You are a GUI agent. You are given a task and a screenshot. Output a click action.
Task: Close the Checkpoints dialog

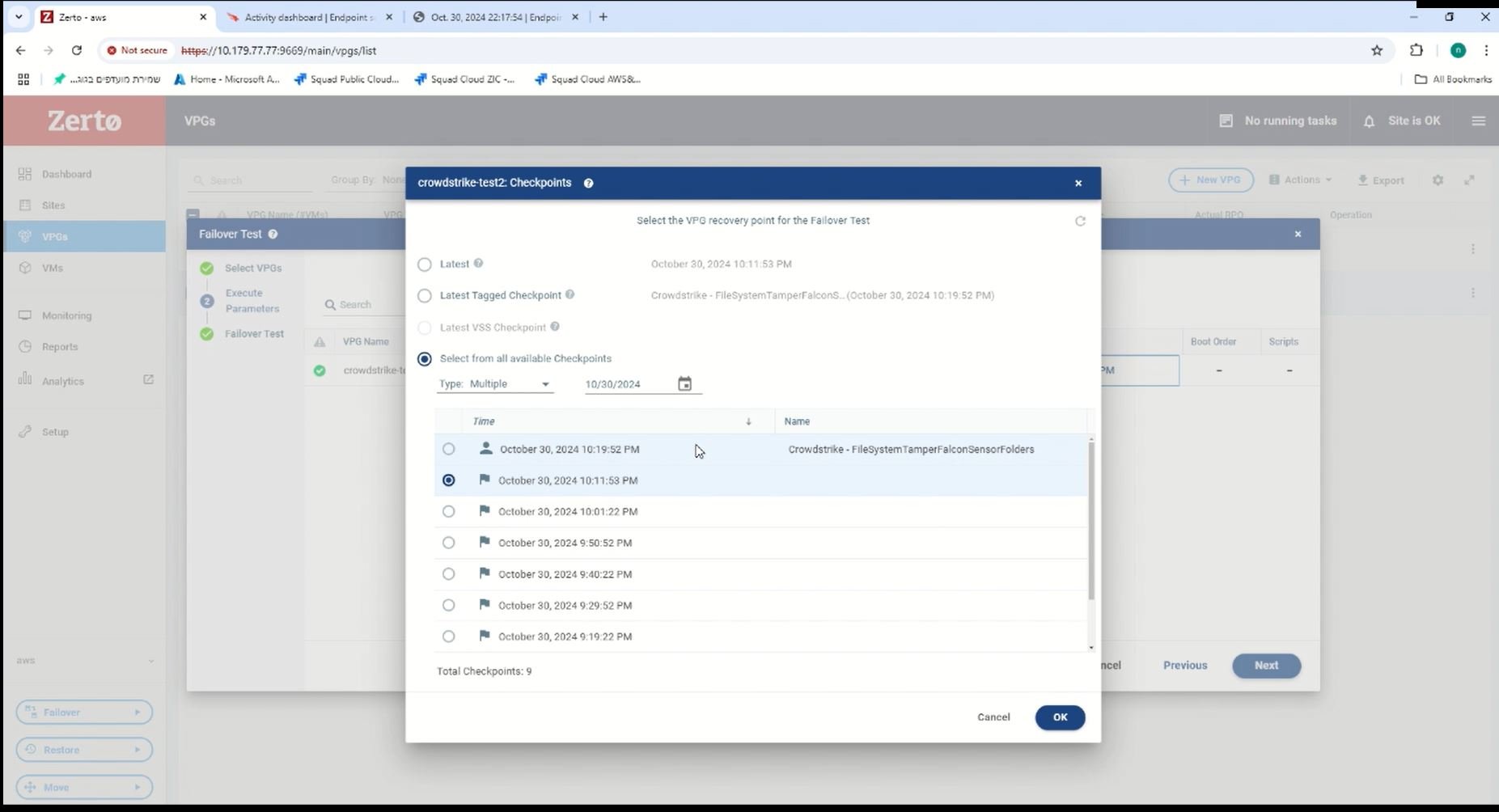pos(1078,184)
